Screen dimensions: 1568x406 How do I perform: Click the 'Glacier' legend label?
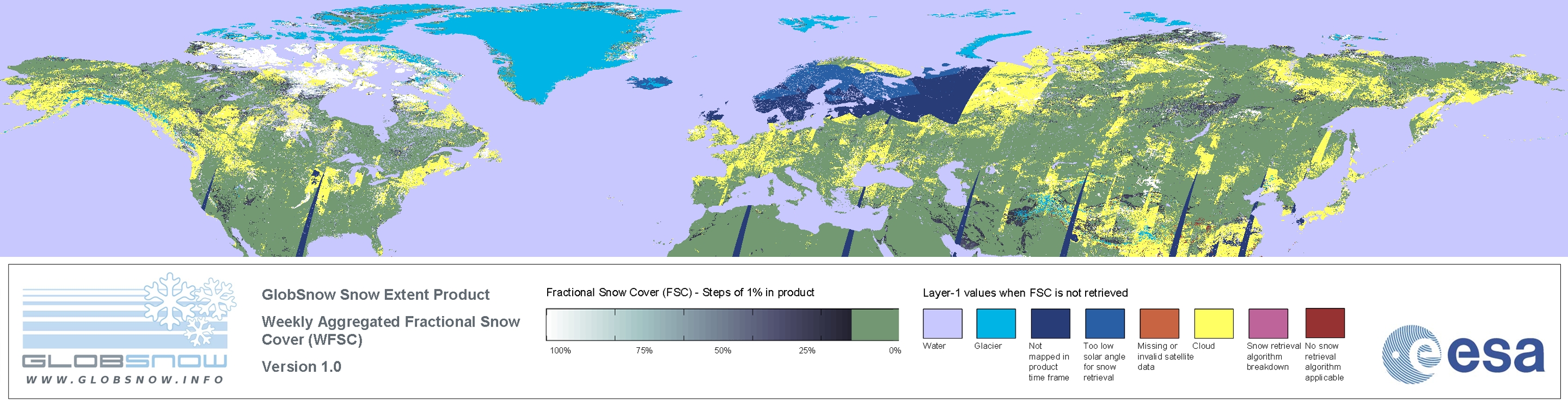988,346
